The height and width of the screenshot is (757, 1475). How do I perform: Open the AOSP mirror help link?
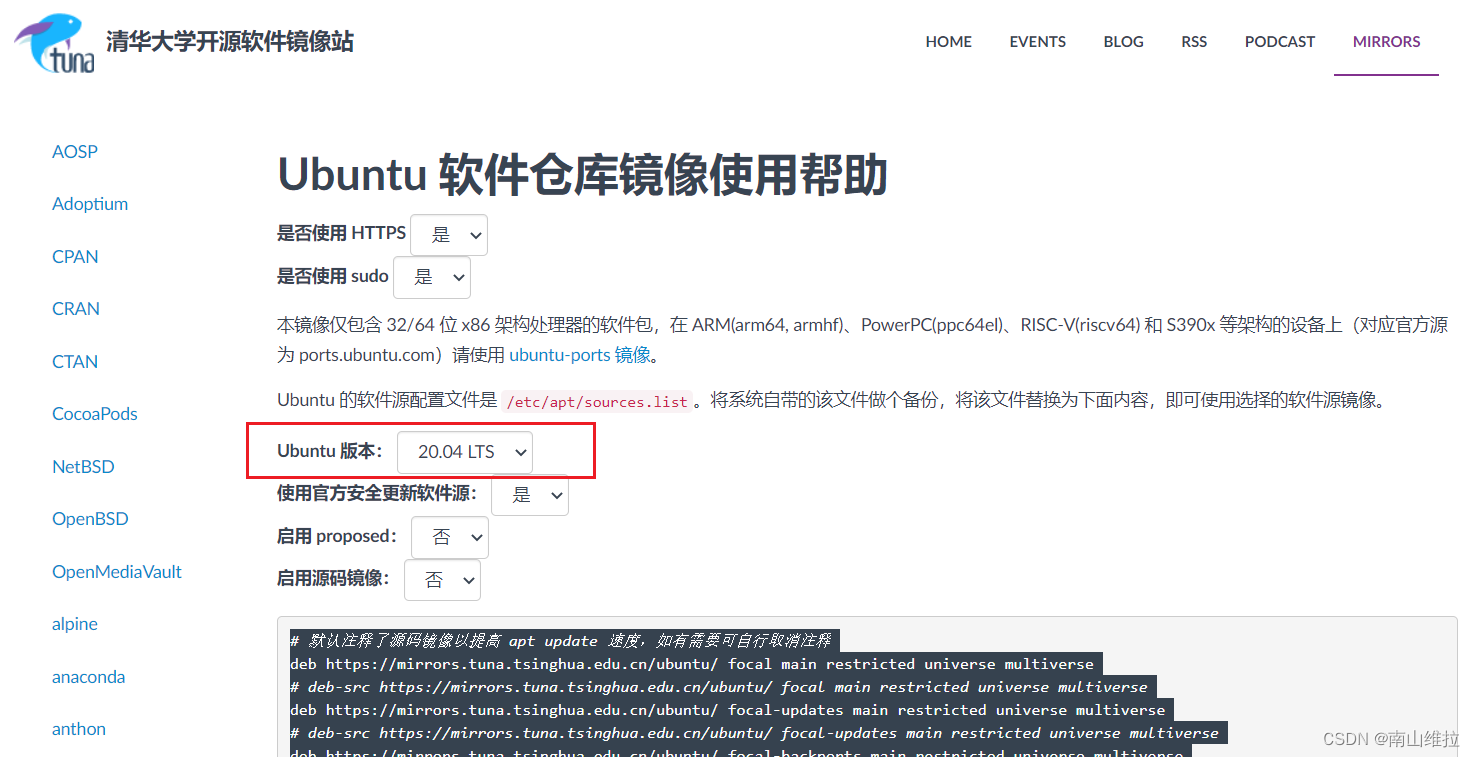[x=75, y=152]
